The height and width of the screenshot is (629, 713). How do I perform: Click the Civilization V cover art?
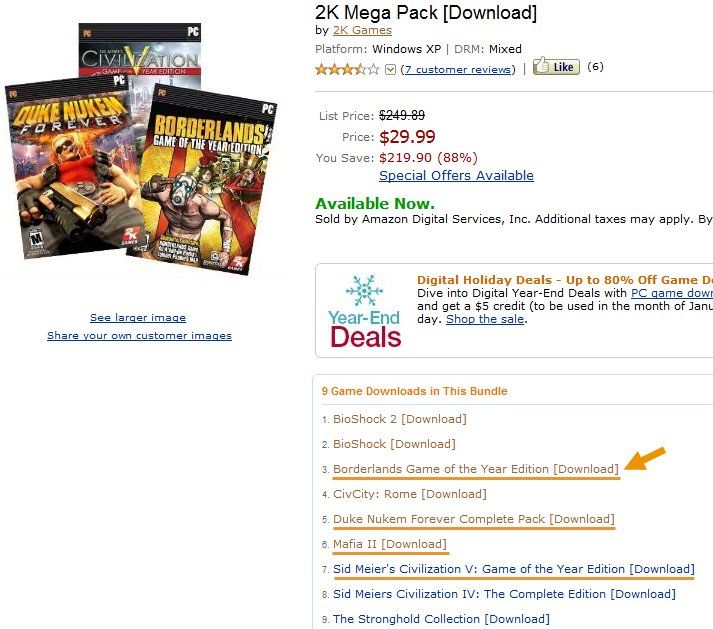click(x=139, y=50)
